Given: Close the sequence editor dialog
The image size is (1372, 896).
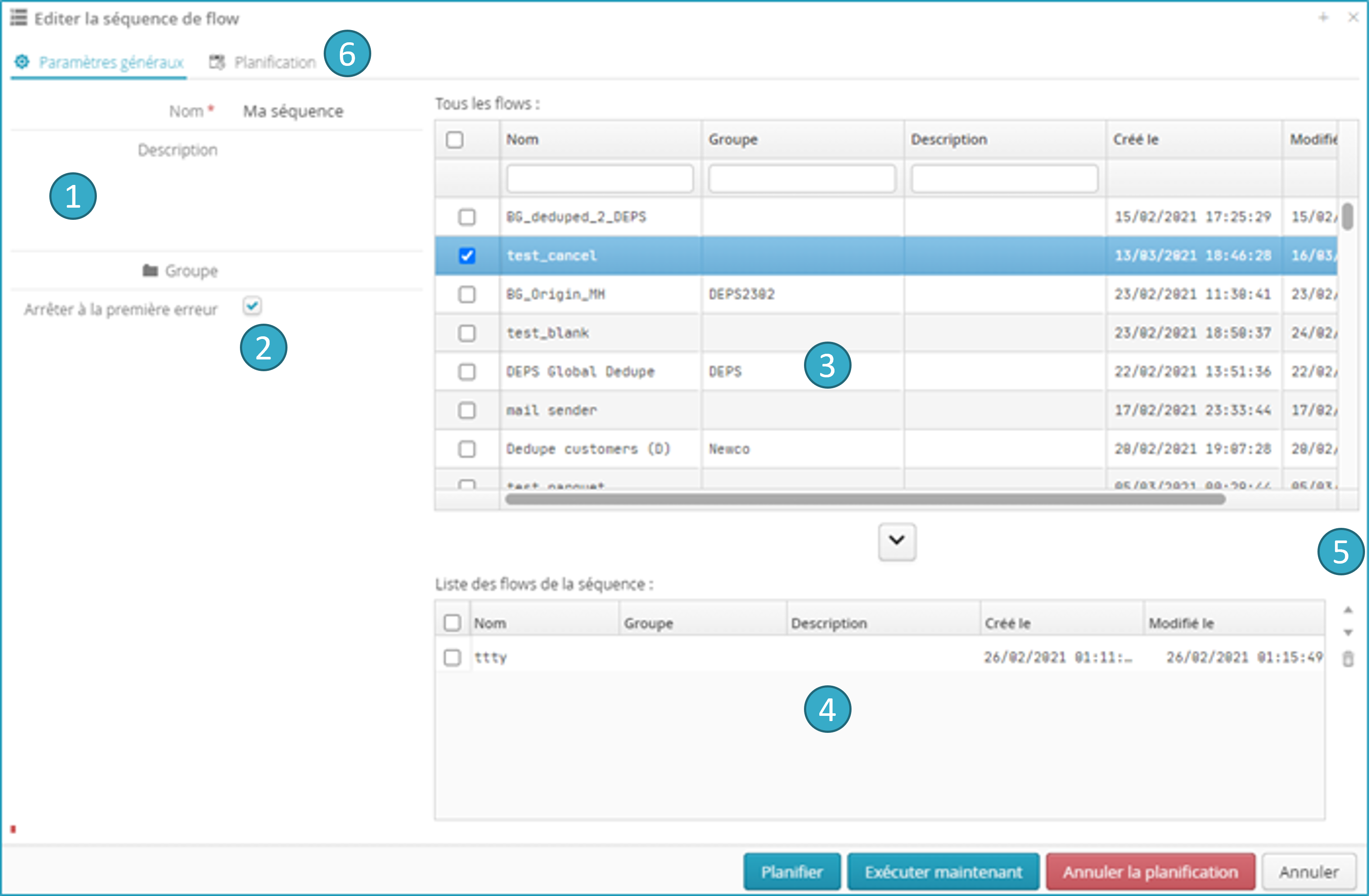Looking at the screenshot, I should (x=1353, y=17).
